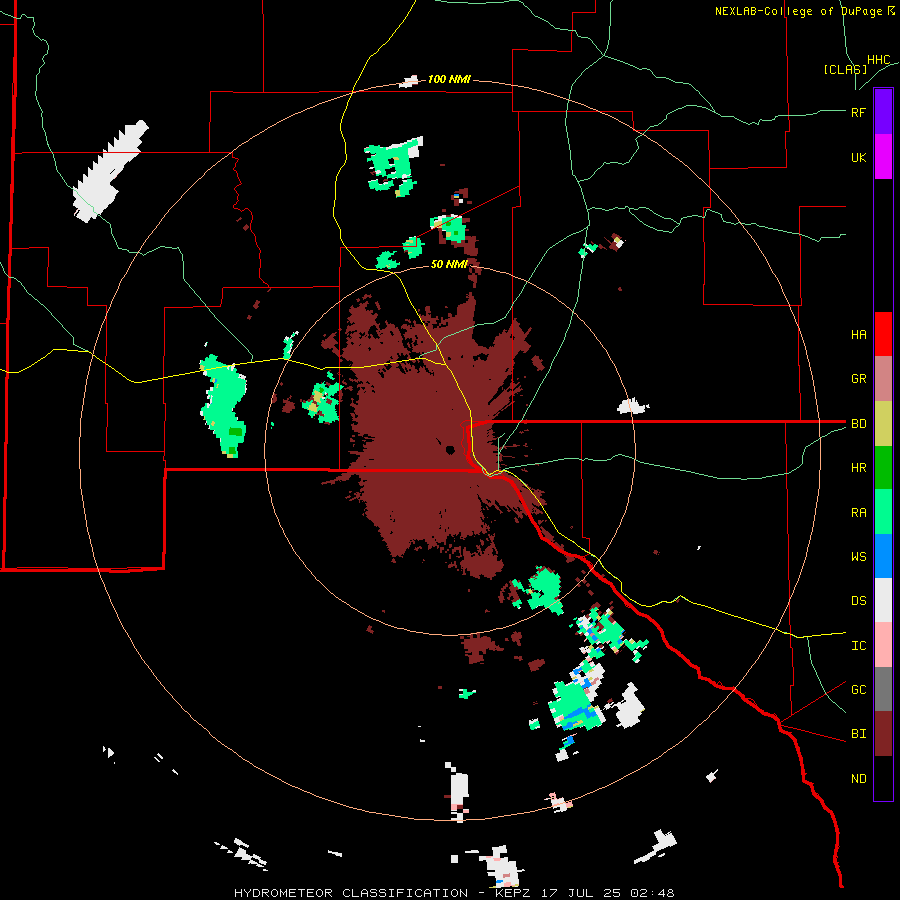Click the light pink IC legend swatch
This screenshot has width=900, height=900.
coord(883,645)
